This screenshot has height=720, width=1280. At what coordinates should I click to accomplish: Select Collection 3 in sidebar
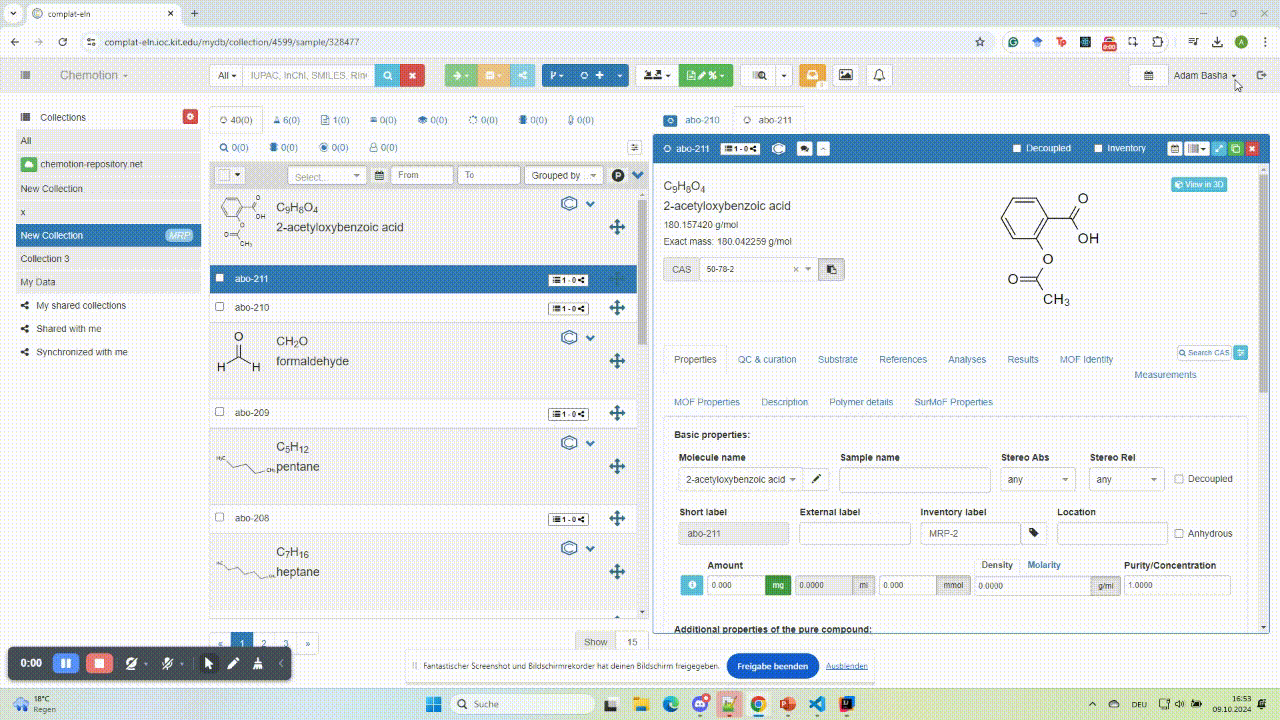tap(46, 258)
